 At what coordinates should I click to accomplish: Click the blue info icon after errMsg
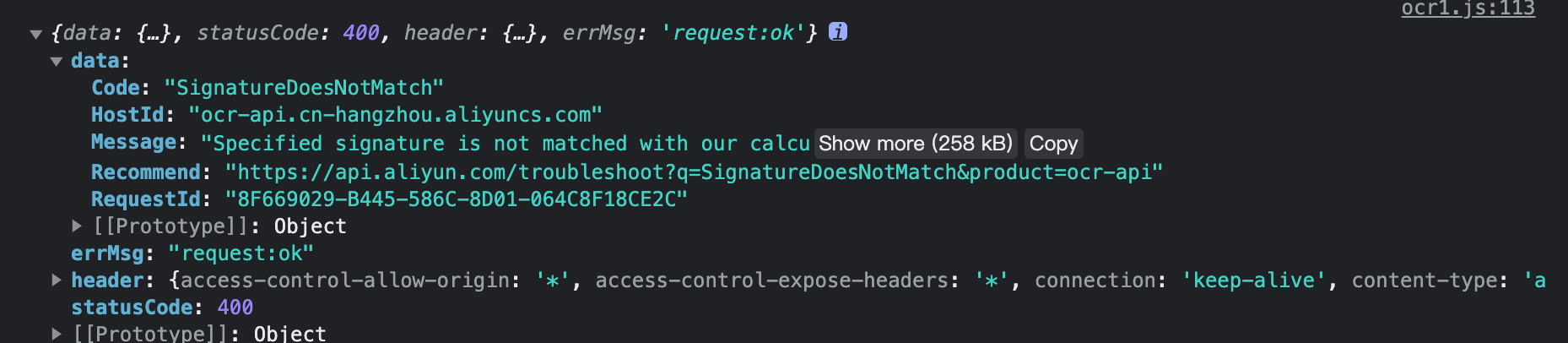pos(837,32)
